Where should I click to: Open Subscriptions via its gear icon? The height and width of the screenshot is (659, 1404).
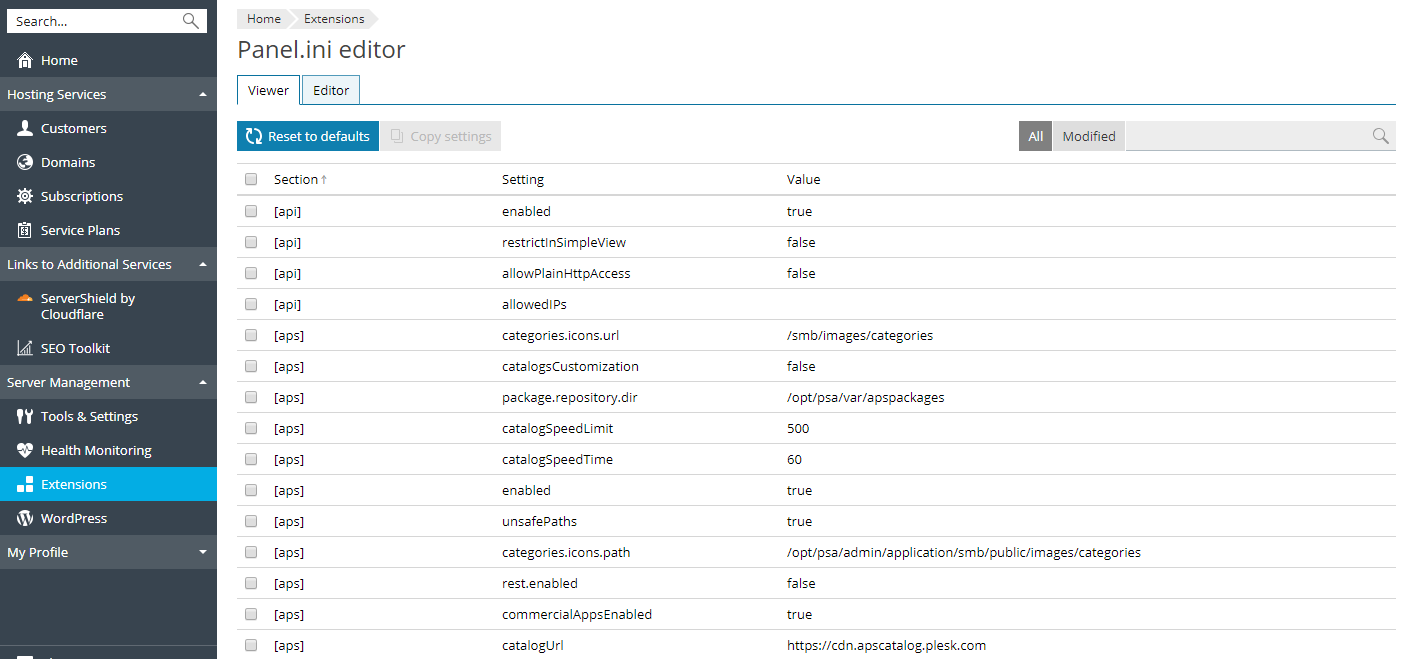(25, 197)
